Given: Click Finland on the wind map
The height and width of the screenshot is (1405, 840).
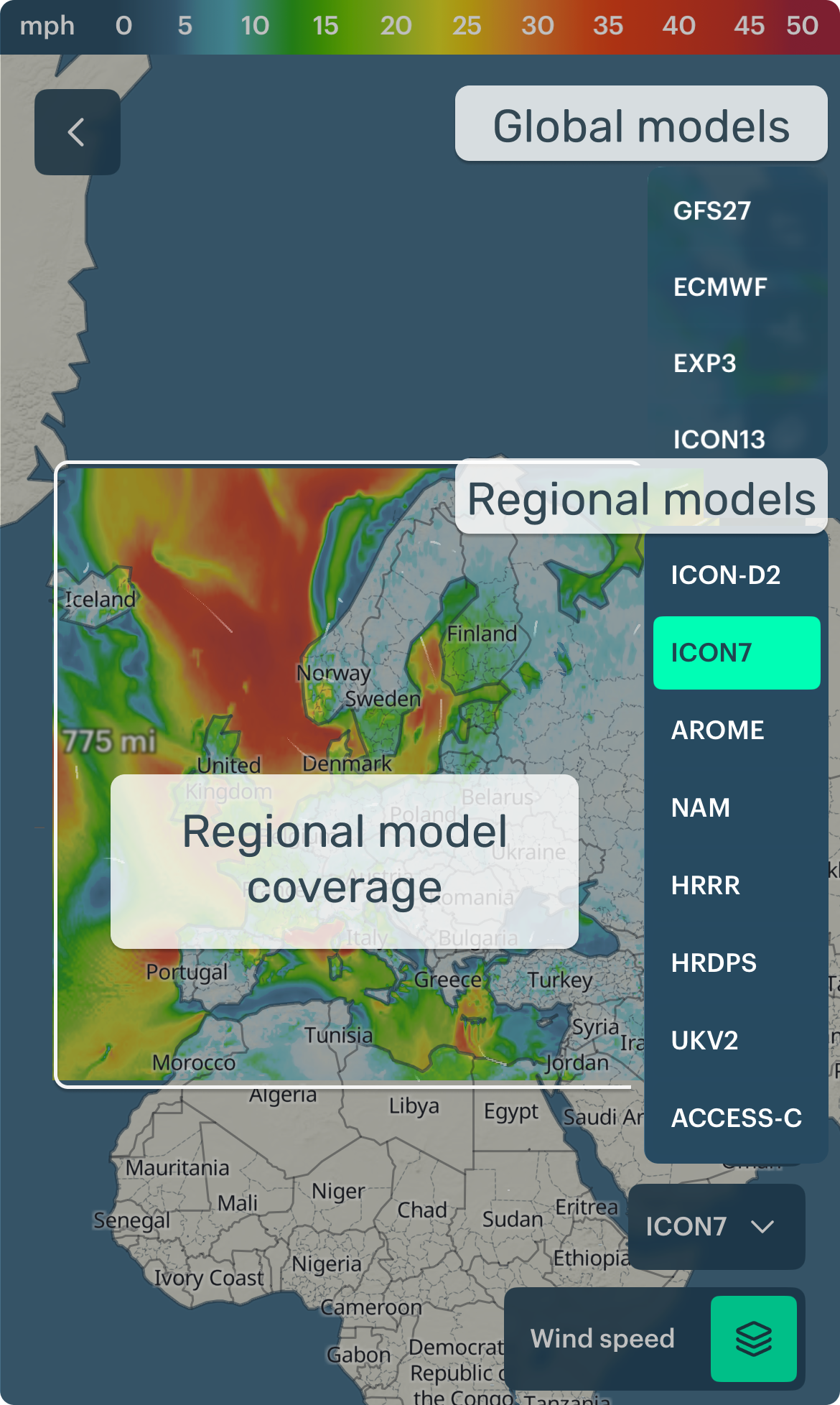Looking at the screenshot, I should [x=482, y=634].
